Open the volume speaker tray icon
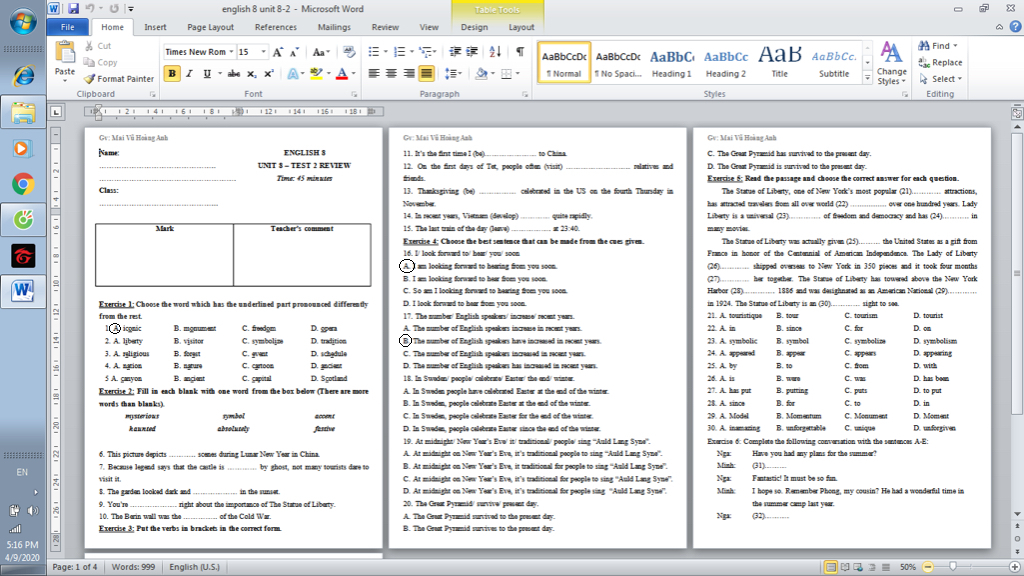1024x576 pixels. [x=32, y=511]
